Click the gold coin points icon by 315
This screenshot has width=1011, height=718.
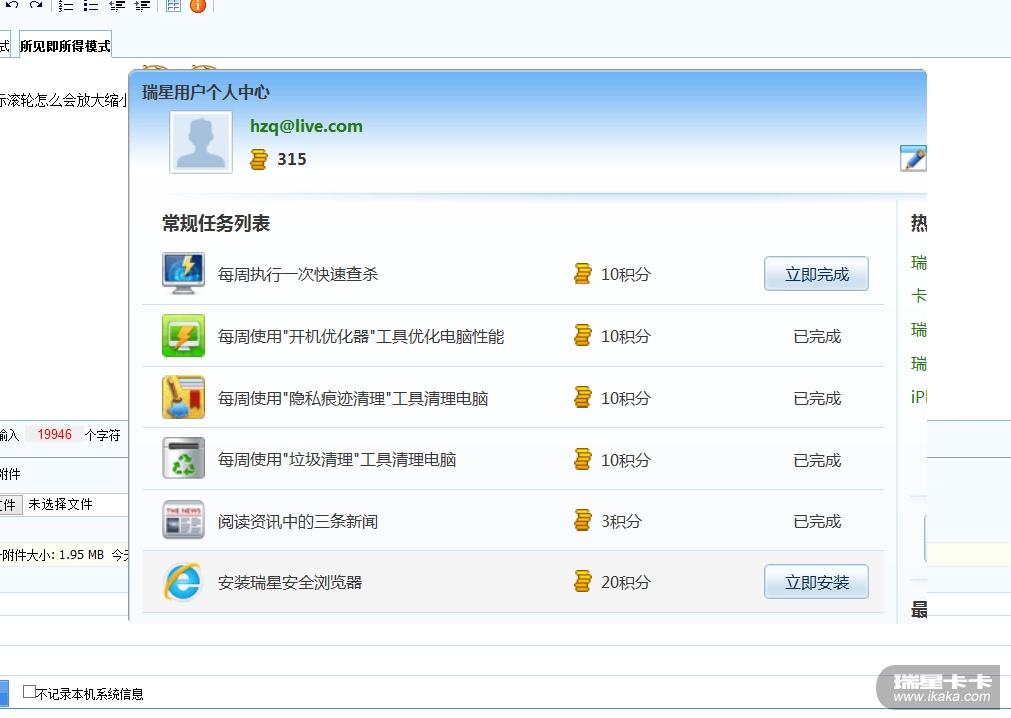point(259,159)
